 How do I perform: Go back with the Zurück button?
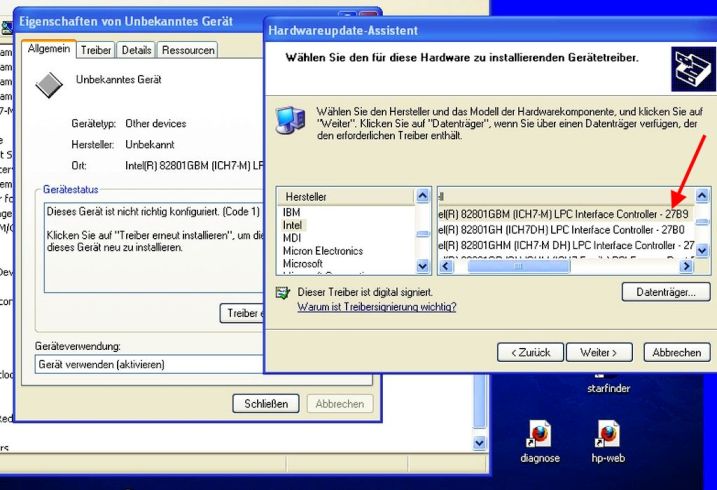click(530, 352)
